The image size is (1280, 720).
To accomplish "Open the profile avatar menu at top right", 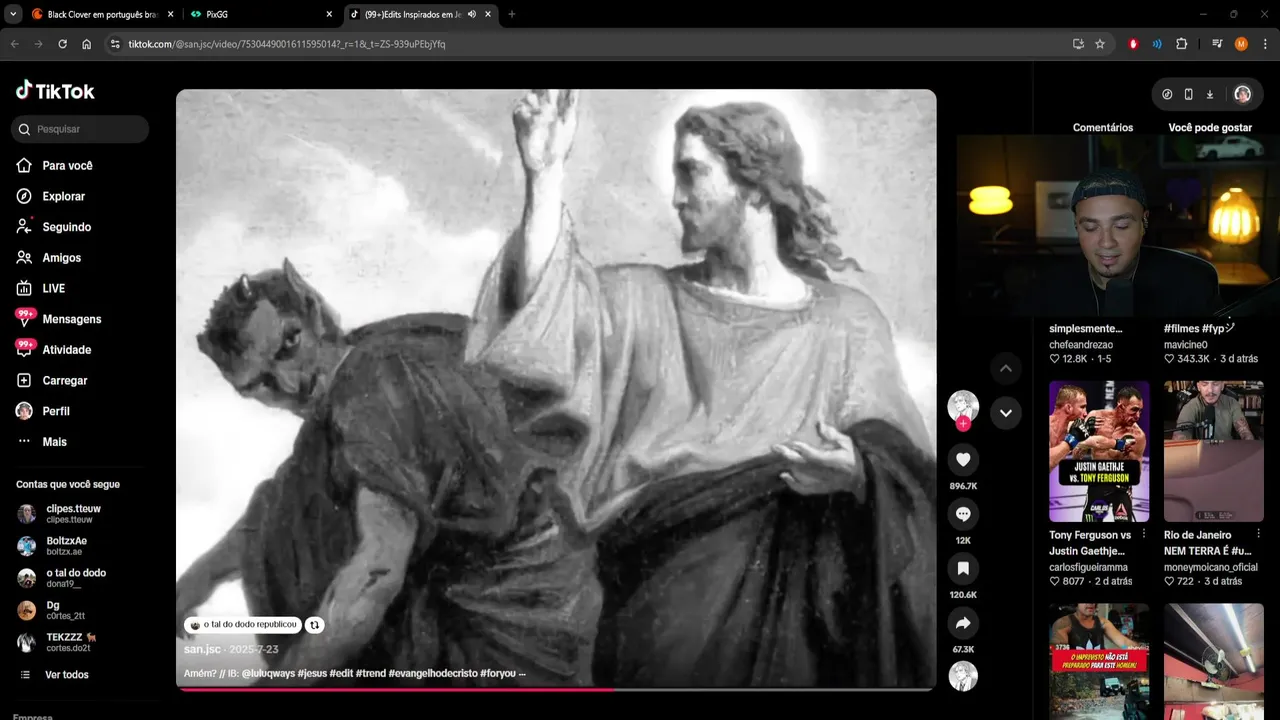I will (x=1242, y=94).
